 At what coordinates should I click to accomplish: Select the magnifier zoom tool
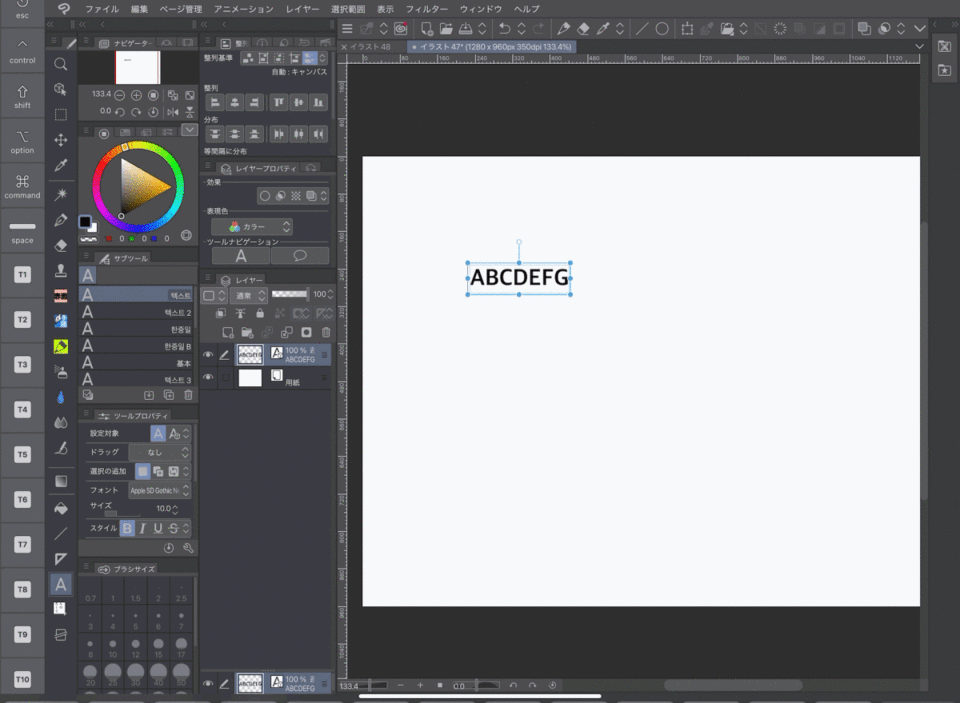(60, 64)
